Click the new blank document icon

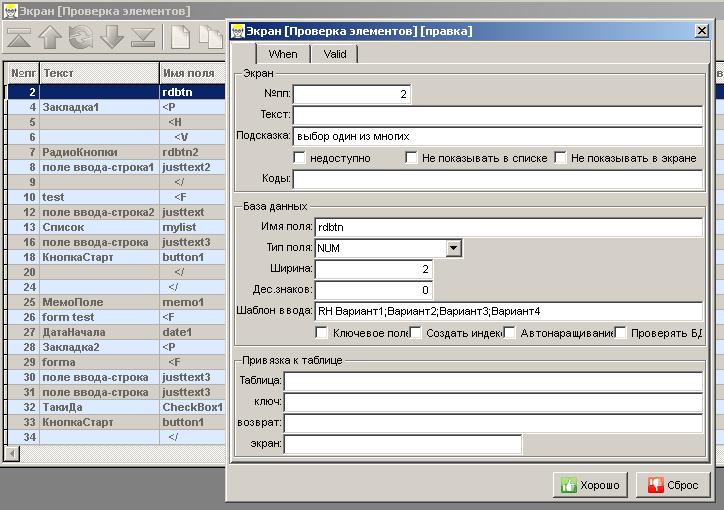[x=180, y=38]
